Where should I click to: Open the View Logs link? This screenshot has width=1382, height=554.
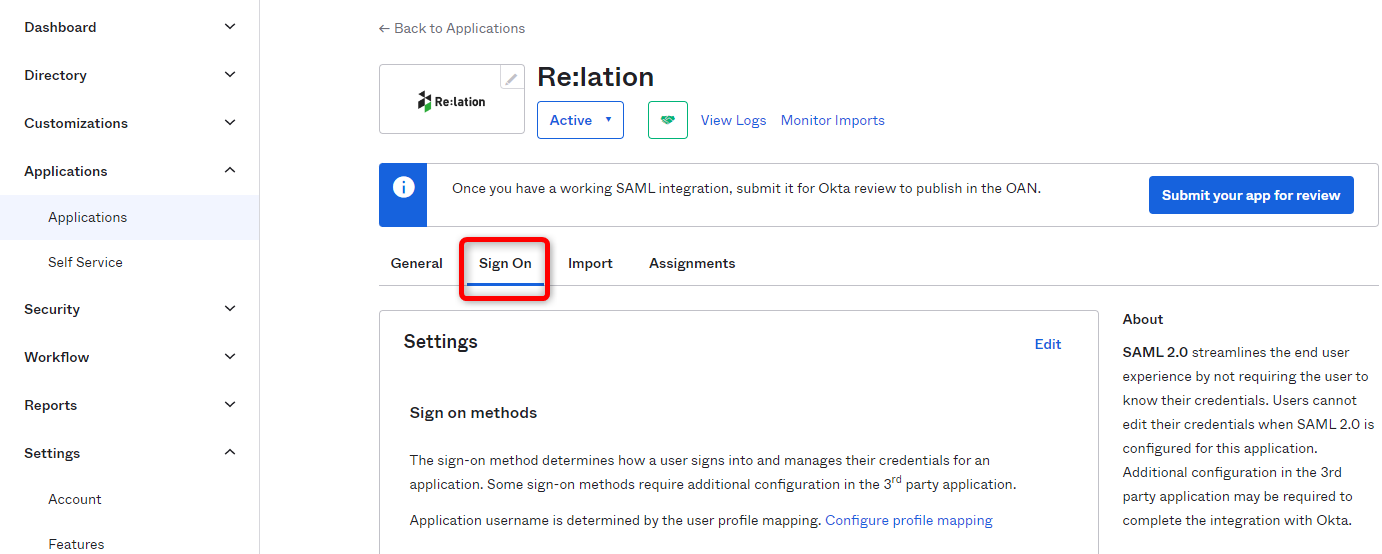click(x=733, y=120)
